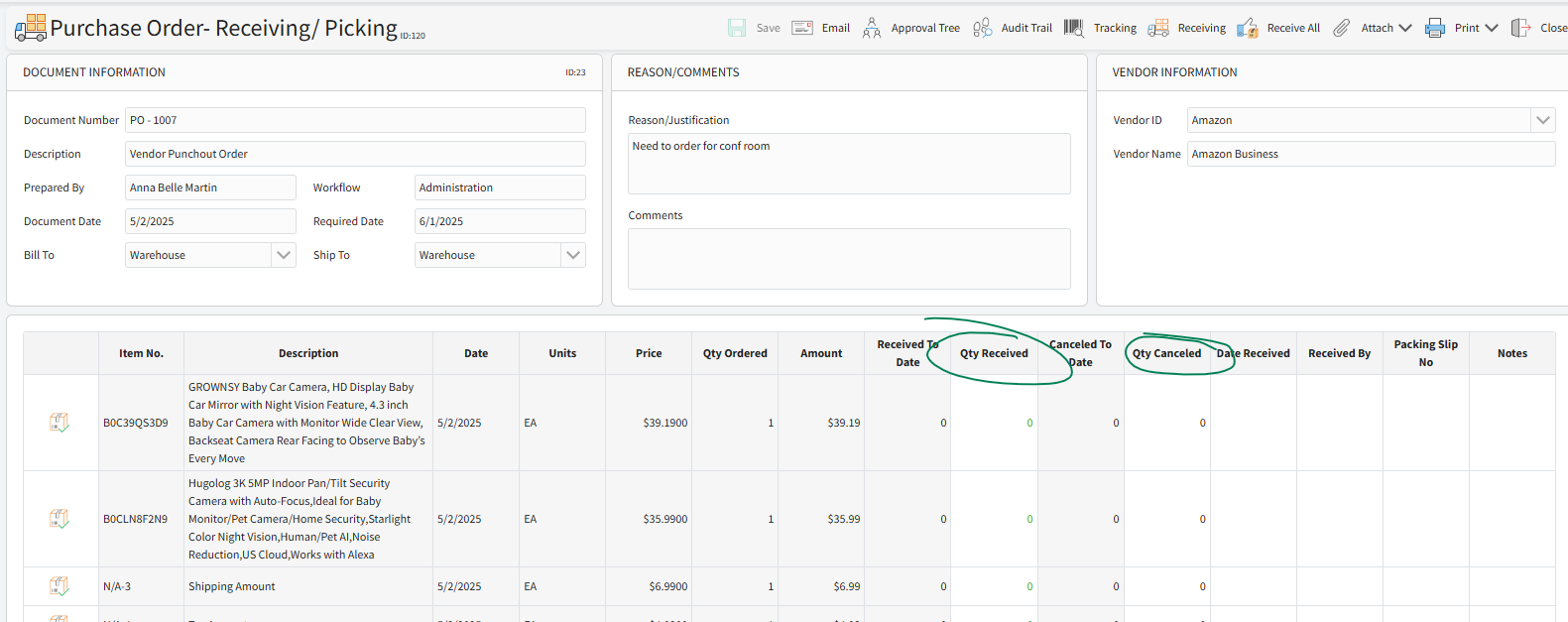1568x622 pixels.
Task: Click the Comments text box
Action: [x=849, y=259]
